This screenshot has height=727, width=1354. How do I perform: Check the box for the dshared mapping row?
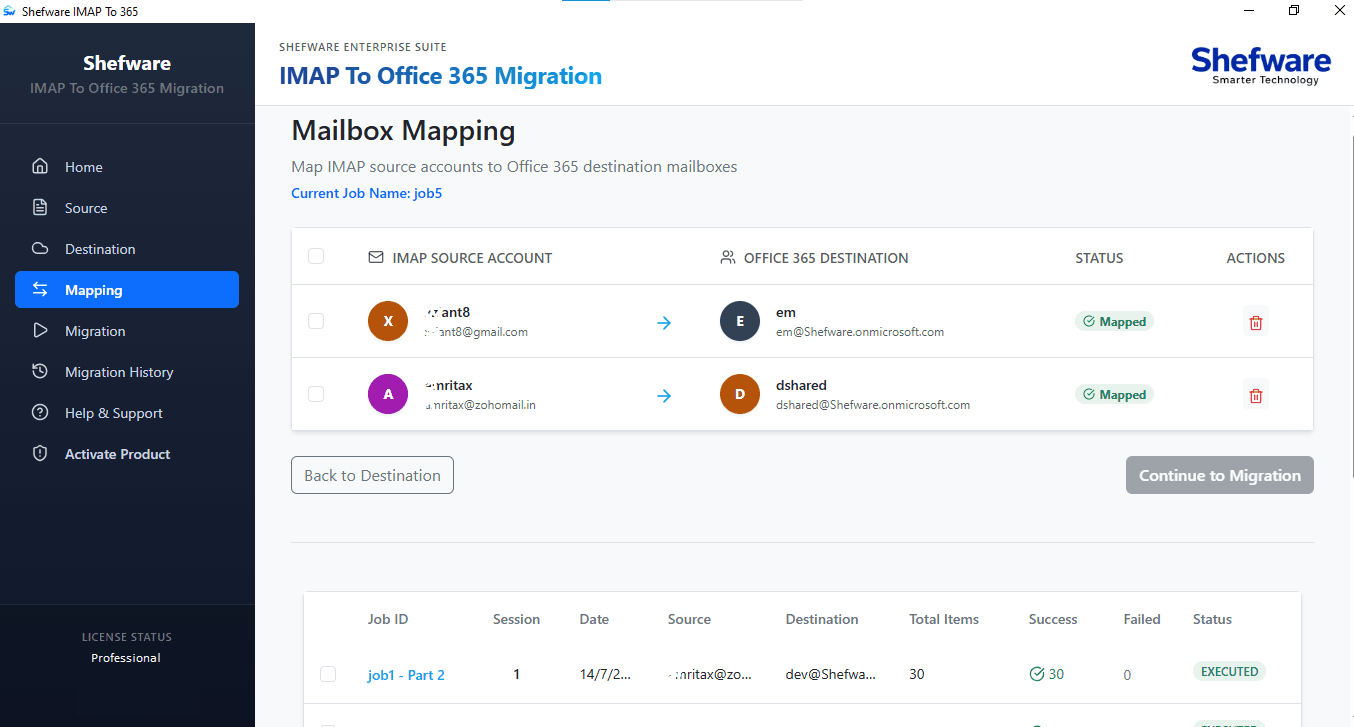tap(316, 394)
